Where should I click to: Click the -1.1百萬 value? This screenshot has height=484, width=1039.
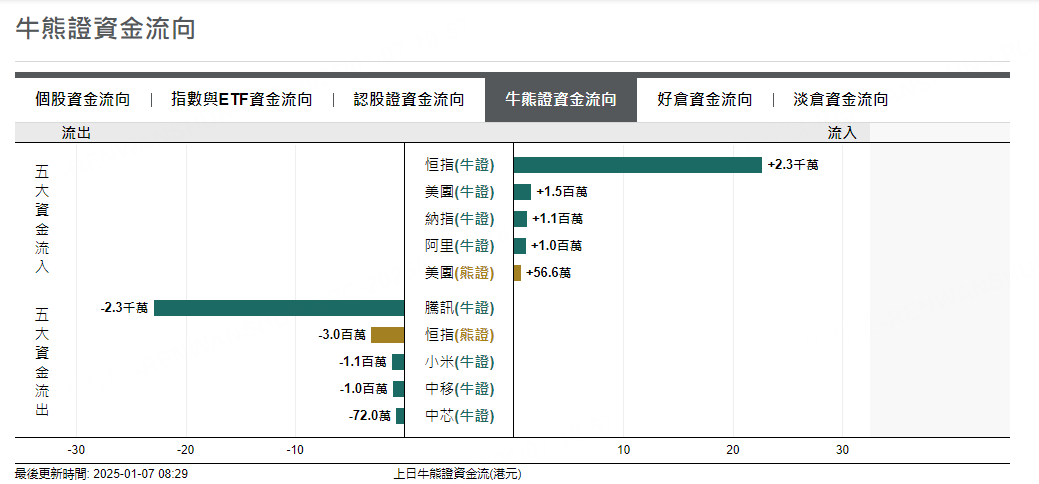(x=362, y=362)
